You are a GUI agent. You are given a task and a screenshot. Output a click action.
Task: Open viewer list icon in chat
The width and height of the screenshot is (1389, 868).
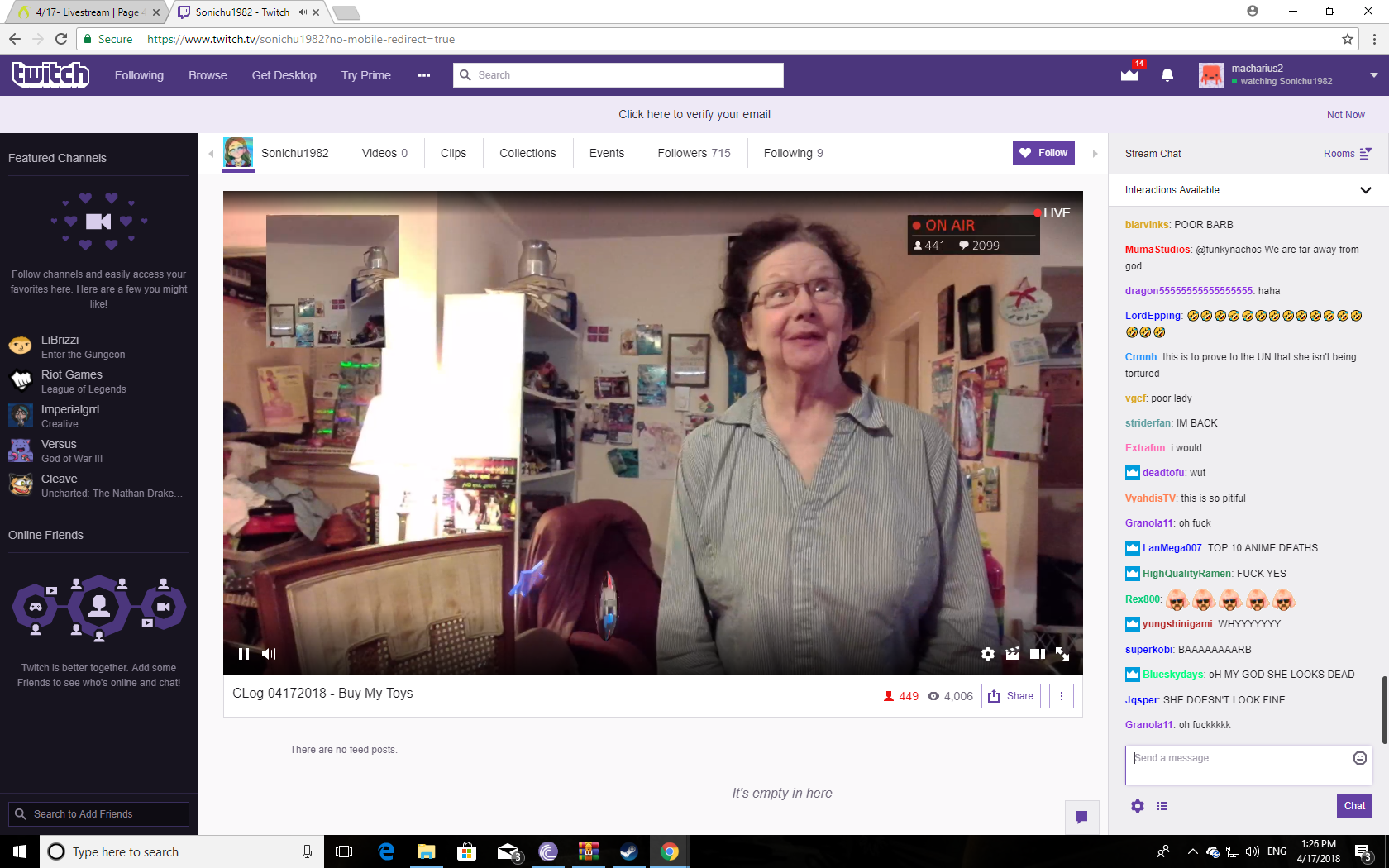pos(1162,806)
